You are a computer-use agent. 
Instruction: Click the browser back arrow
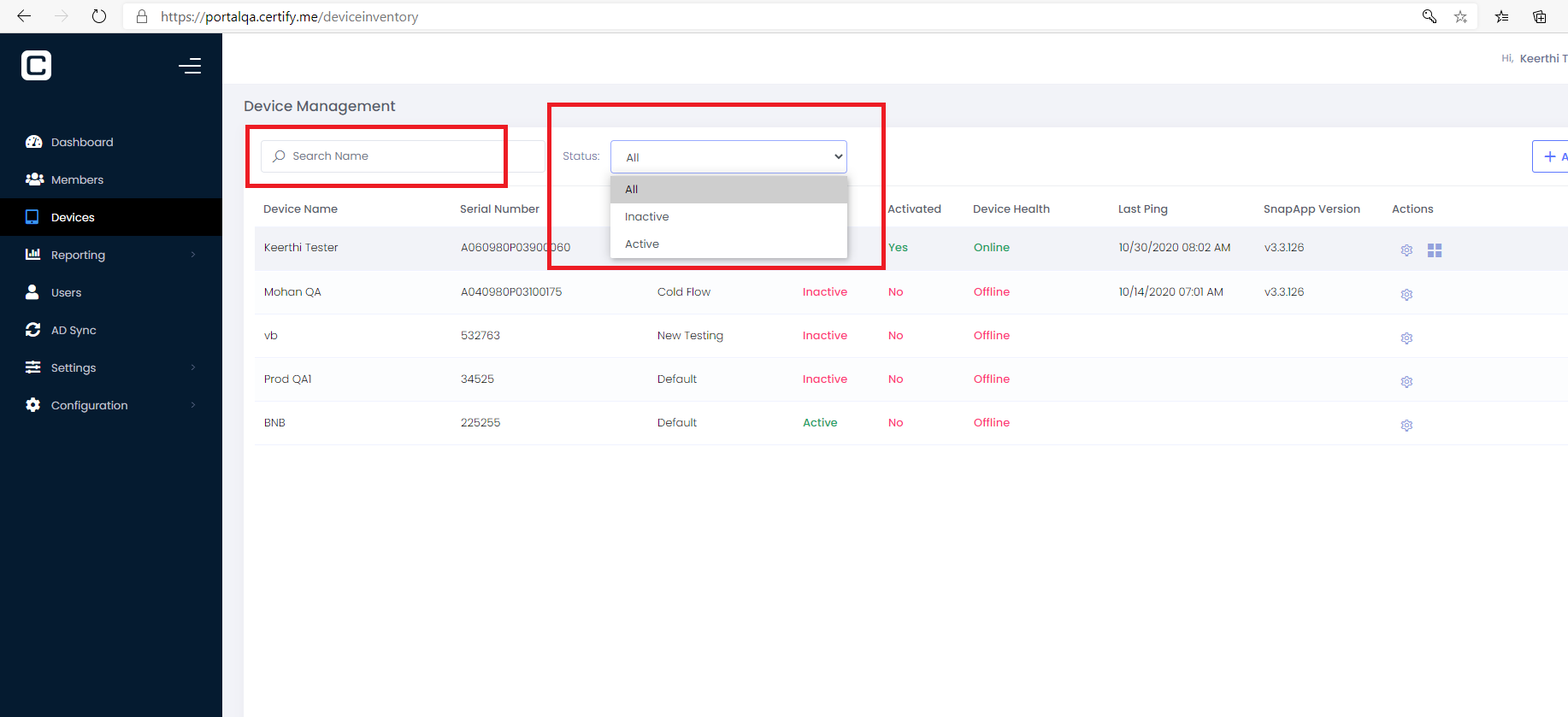point(24,16)
